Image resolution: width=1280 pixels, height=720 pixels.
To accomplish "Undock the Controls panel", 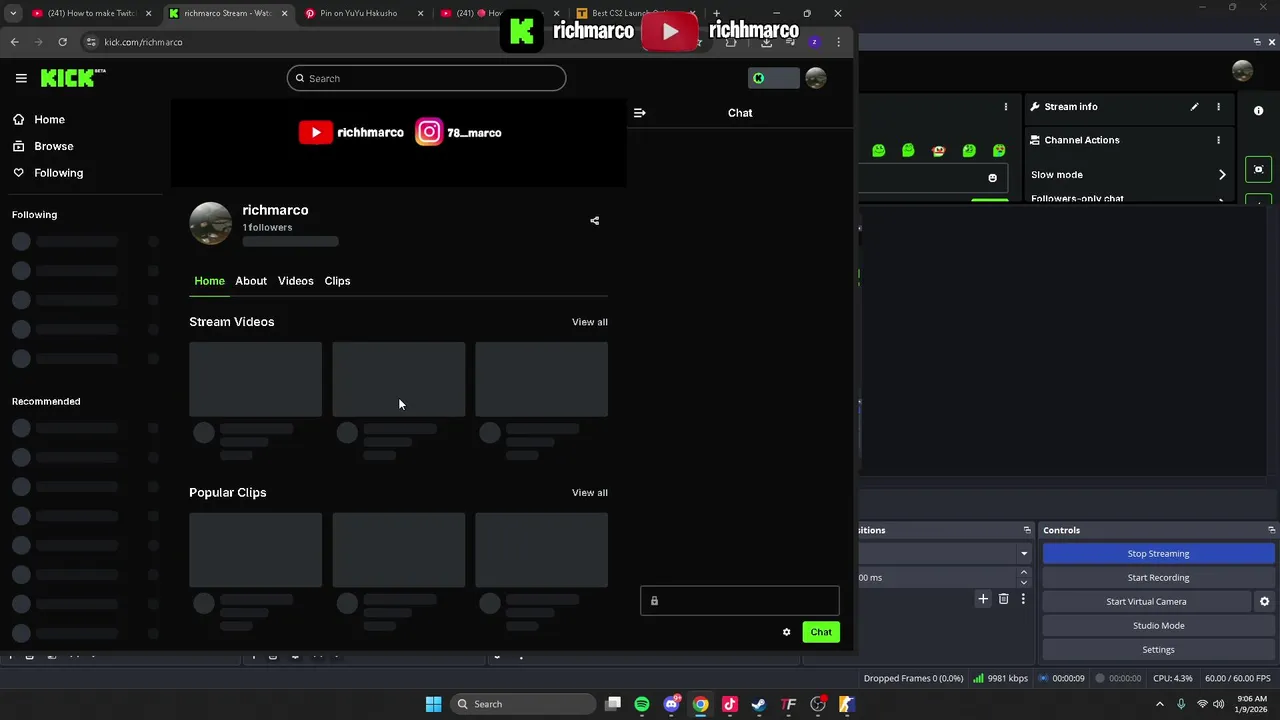I will (x=1271, y=530).
